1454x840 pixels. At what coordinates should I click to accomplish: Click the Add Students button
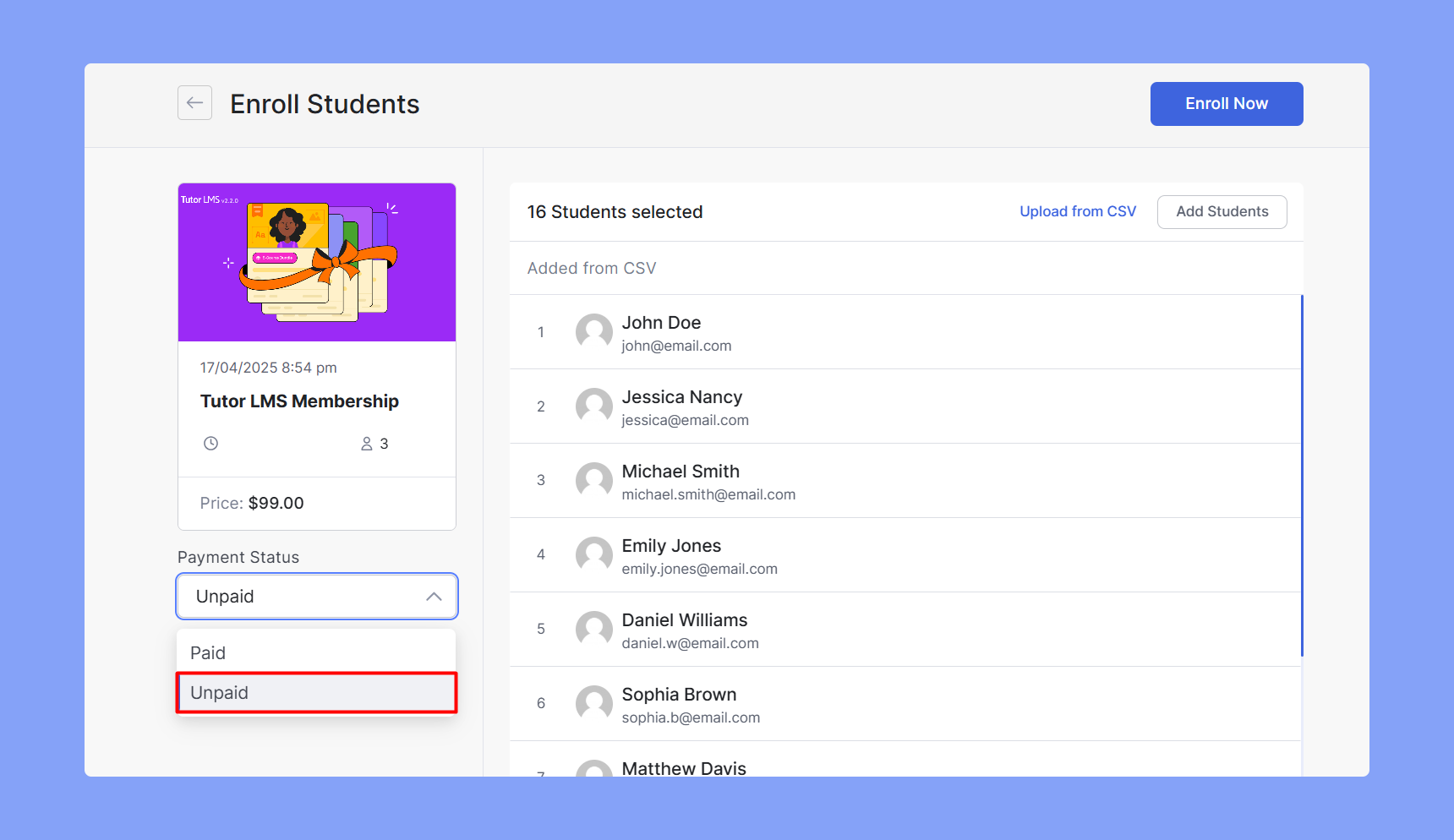[1222, 212]
